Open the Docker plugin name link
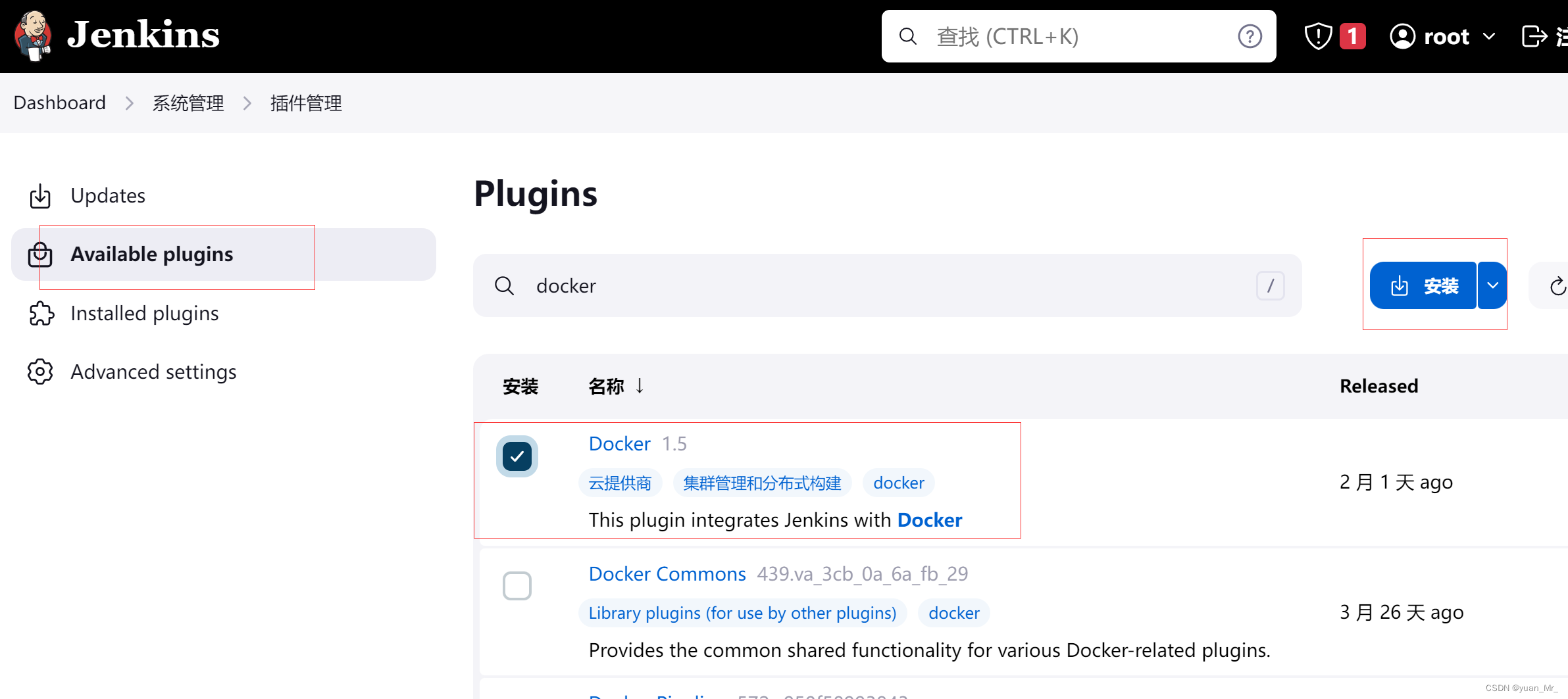Screen dimensions: 1568x699 click(x=619, y=444)
